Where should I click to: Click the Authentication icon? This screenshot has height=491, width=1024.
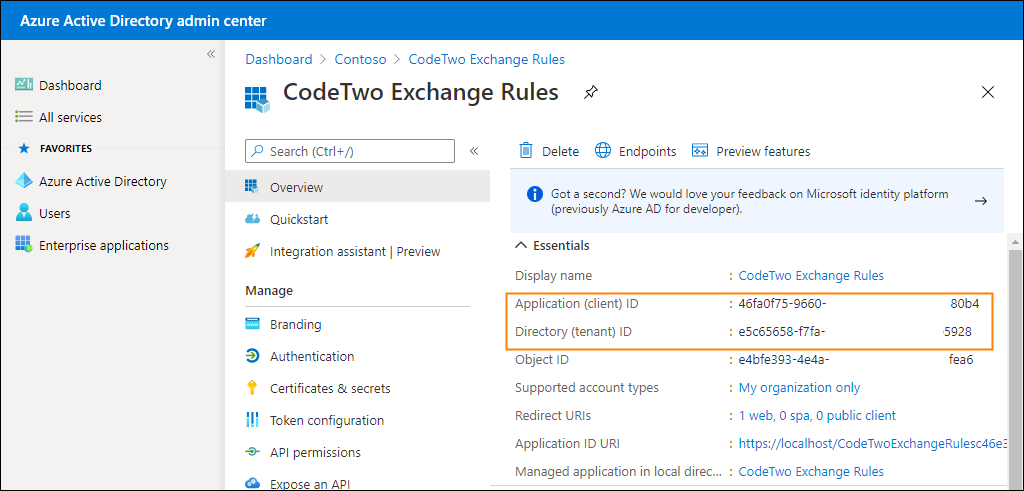[252, 356]
